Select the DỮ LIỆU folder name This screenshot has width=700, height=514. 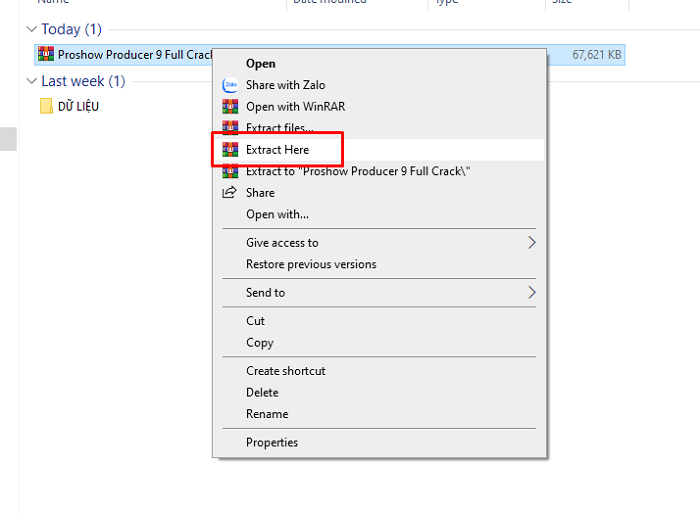click(78, 106)
